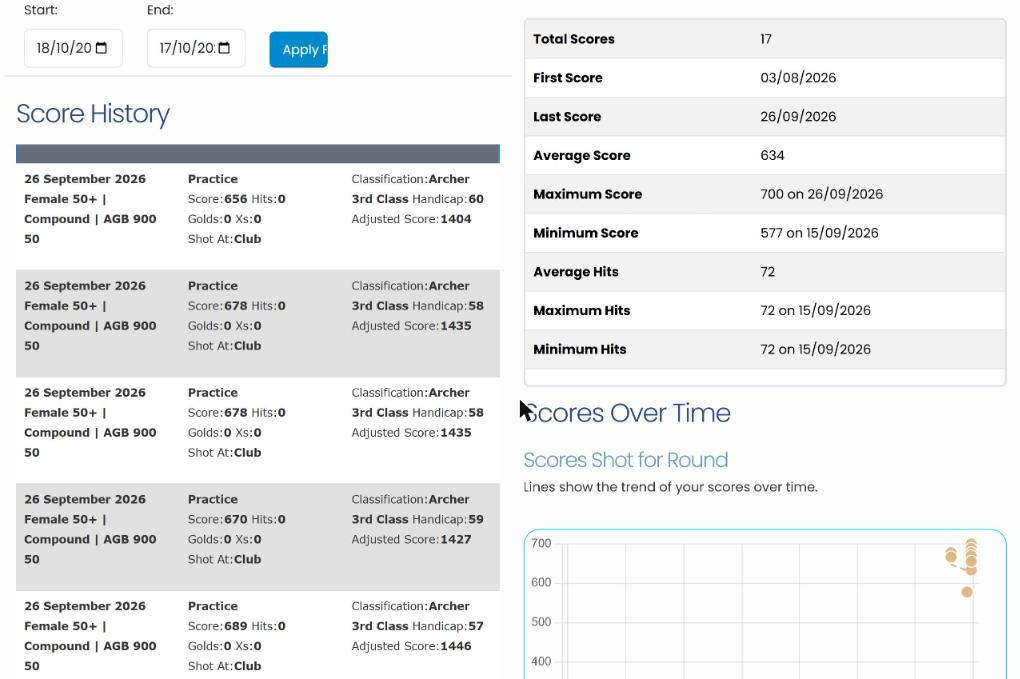
Task: Click the 'Minimum Score' label
Action: point(585,233)
